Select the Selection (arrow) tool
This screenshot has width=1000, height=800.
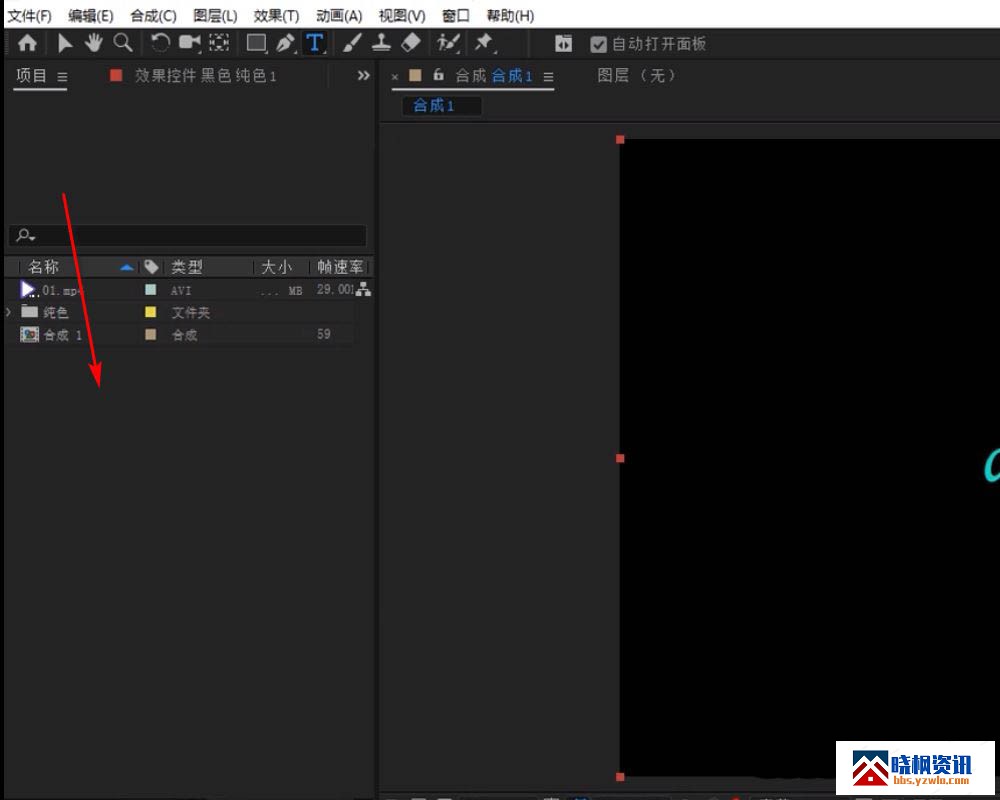tap(64, 43)
